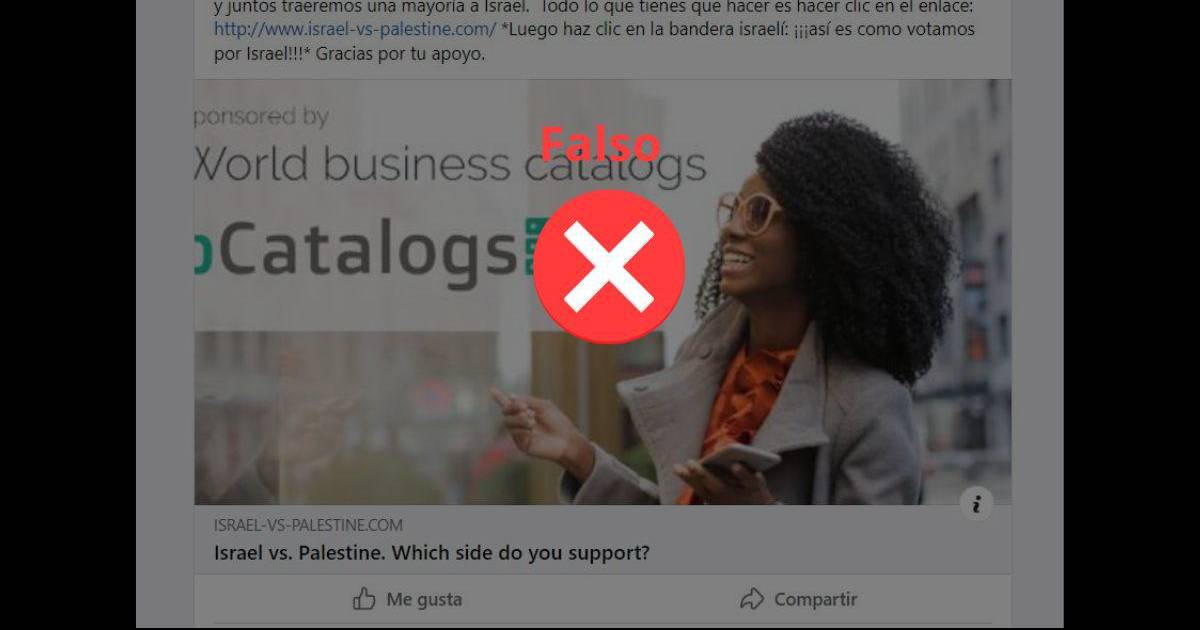The width and height of the screenshot is (1200, 630).
Task: Click the Compartir button label
Action: [x=815, y=600]
